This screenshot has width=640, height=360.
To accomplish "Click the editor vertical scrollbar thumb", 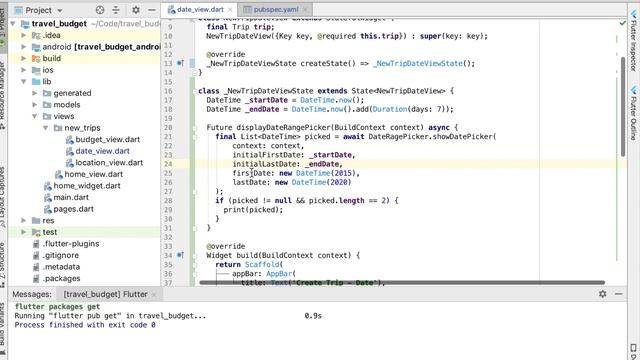I will pos(623,106).
